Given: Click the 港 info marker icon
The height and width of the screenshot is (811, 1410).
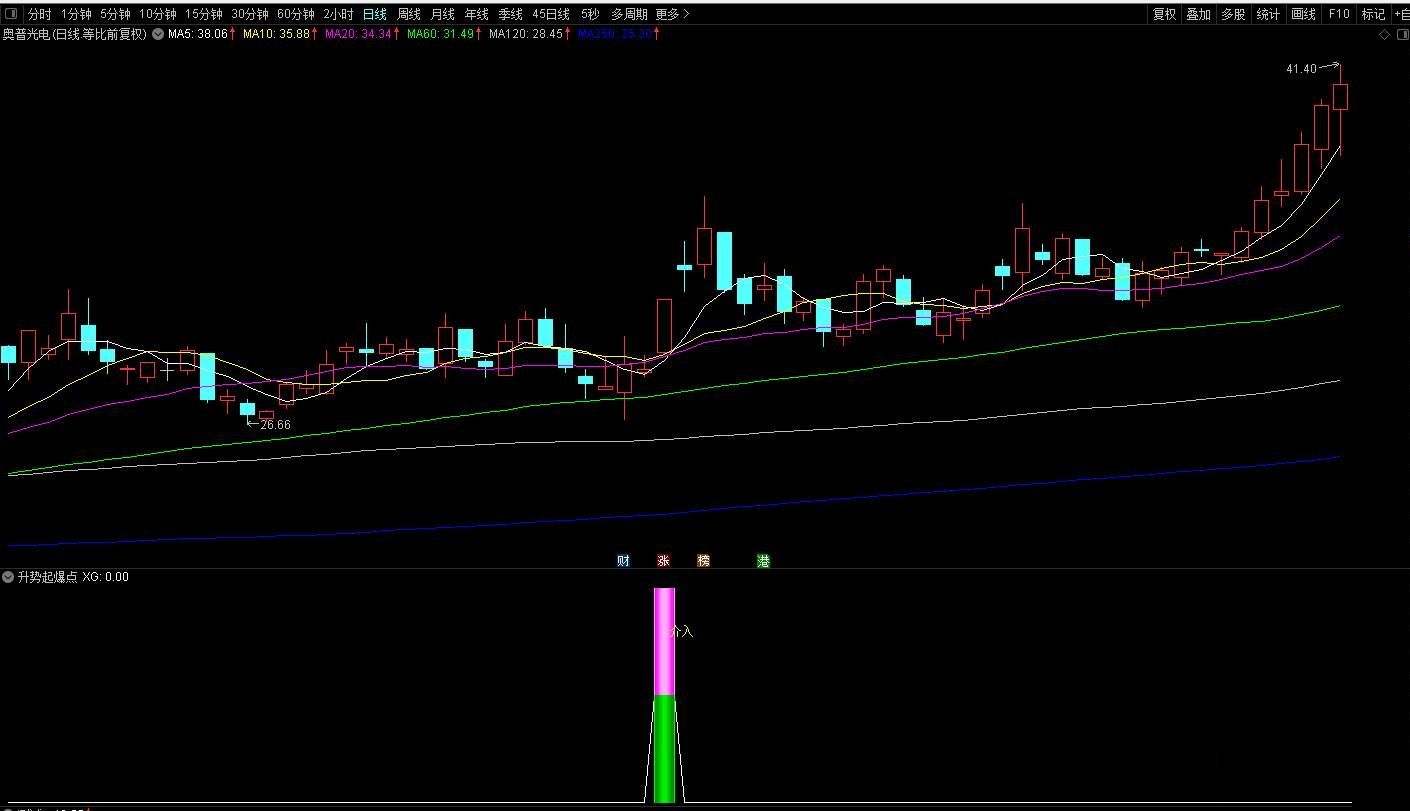Looking at the screenshot, I should 764,561.
